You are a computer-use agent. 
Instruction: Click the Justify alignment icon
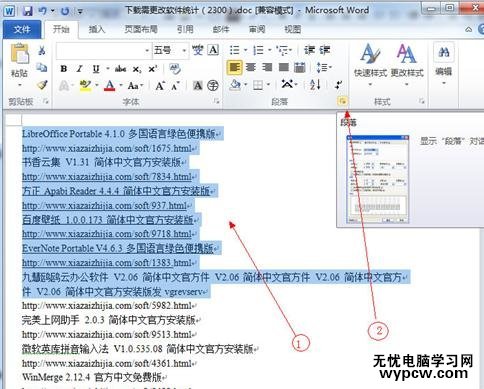pos(284,68)
